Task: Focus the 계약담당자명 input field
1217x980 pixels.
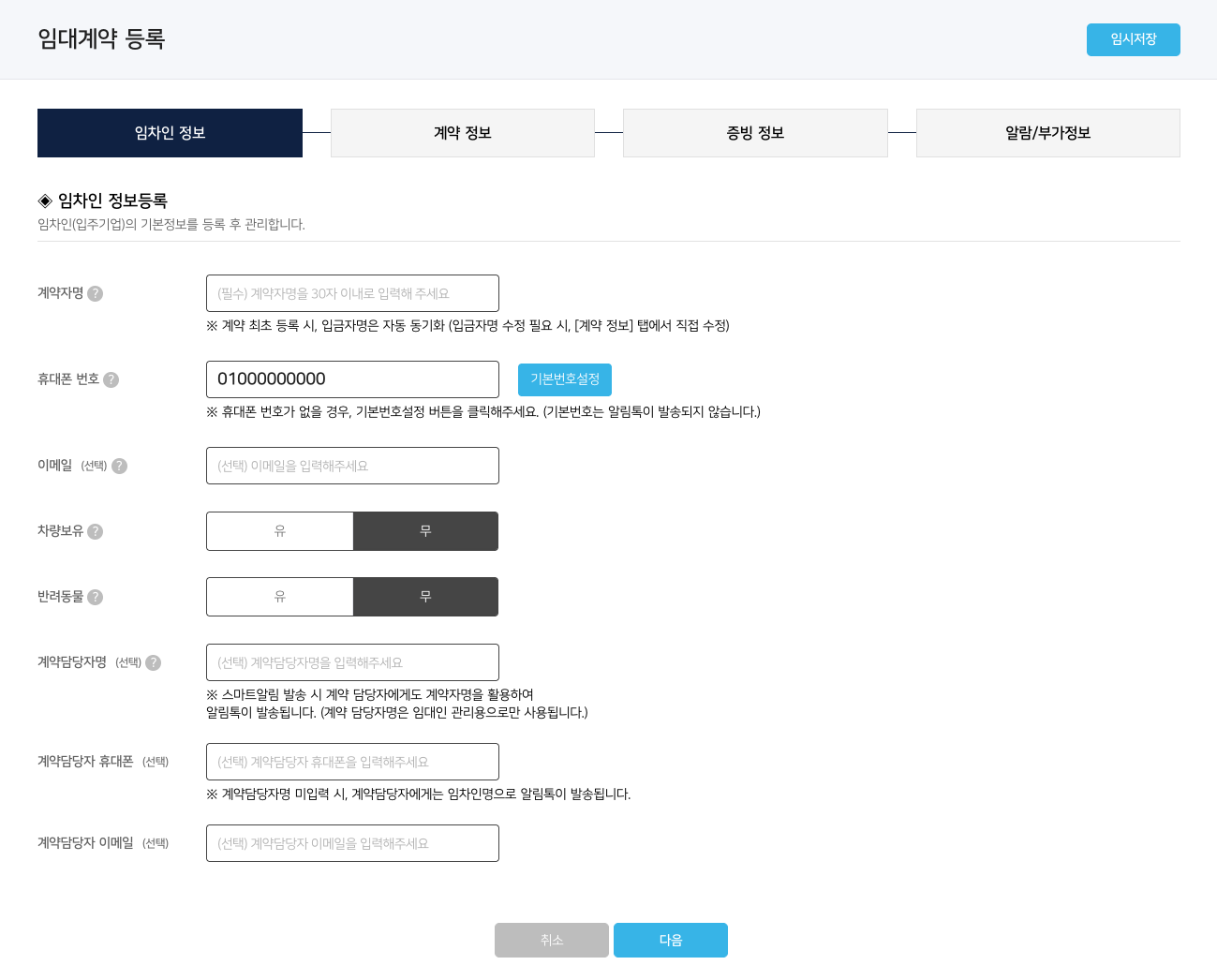Action: (x=352, y=662)
